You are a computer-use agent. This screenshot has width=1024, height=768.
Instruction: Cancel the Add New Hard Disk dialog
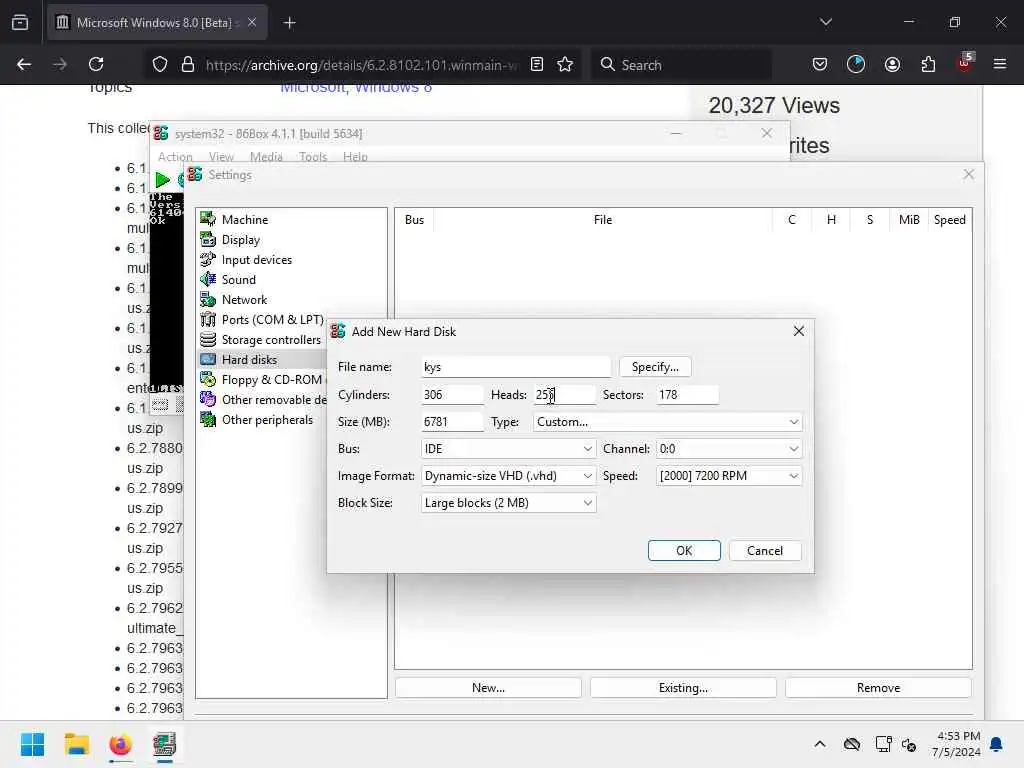(x=765, y=551)
